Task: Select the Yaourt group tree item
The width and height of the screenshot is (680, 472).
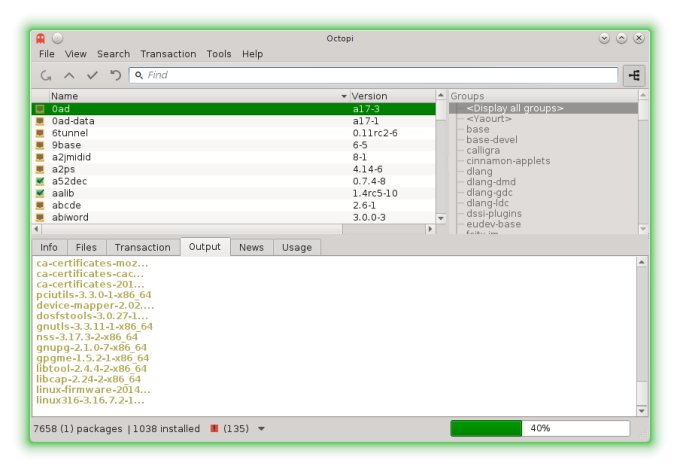Action: (x=489, y=119)
